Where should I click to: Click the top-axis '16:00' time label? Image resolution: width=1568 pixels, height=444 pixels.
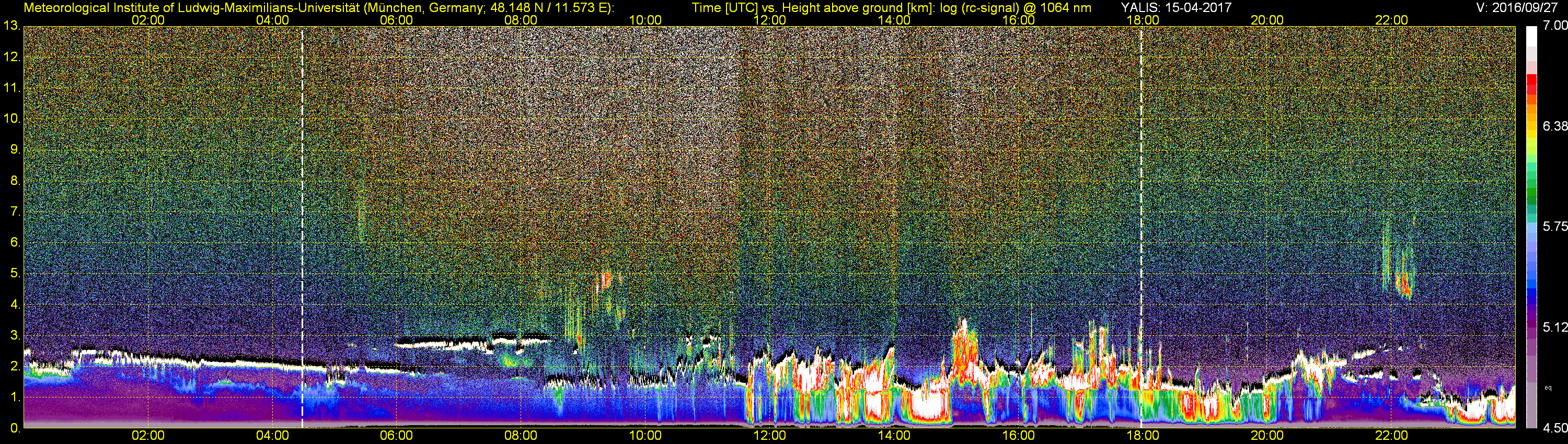pos(1018,20)
